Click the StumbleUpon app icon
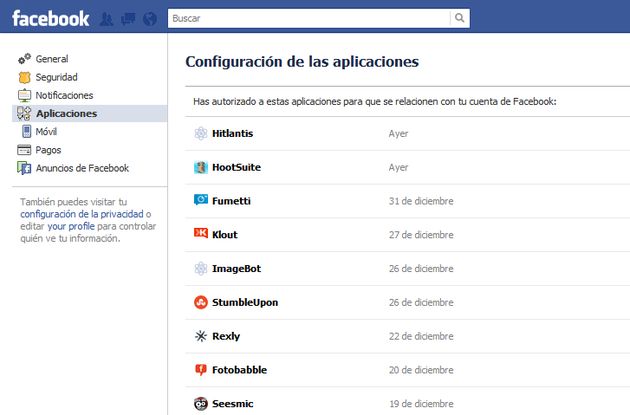The width and height of the screenshot is (630, 415). point(201,302)
